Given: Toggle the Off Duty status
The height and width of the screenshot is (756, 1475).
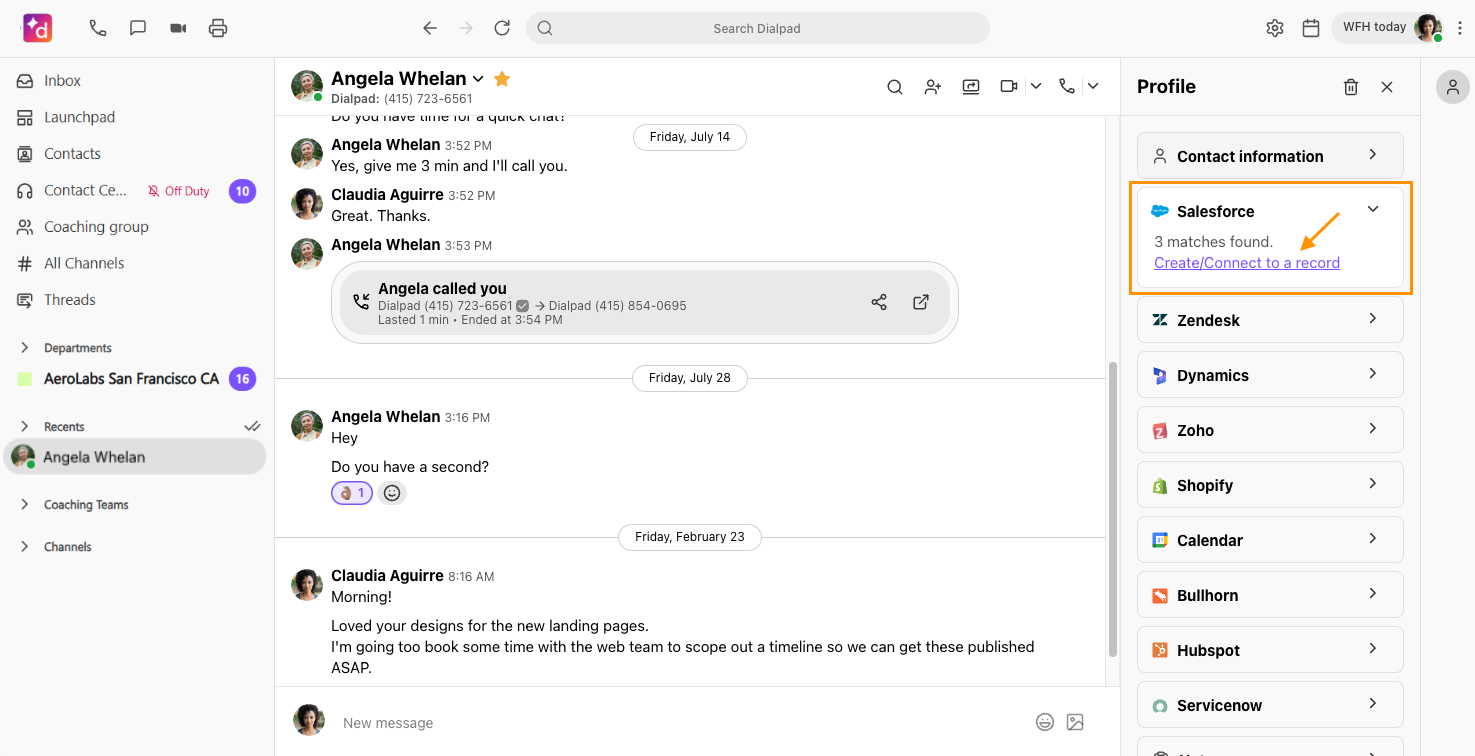Looking at the screenshot, I should (178, 191).
